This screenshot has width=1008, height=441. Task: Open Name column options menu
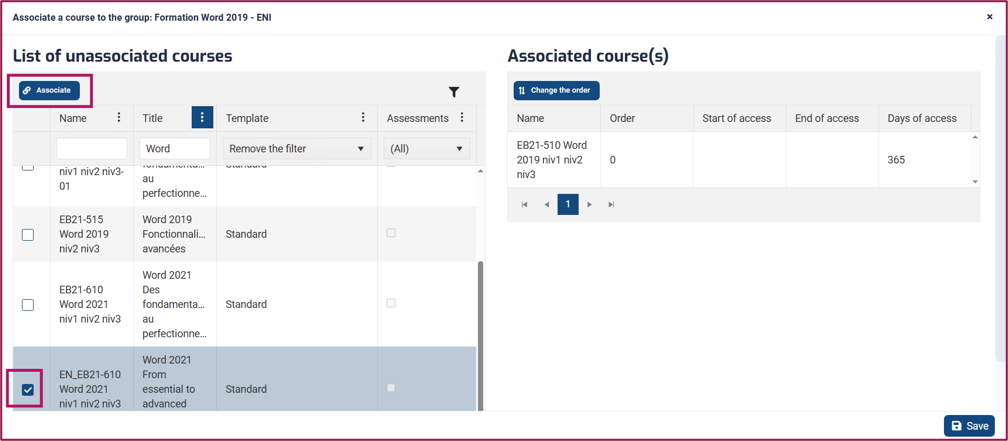coord(118,118)
